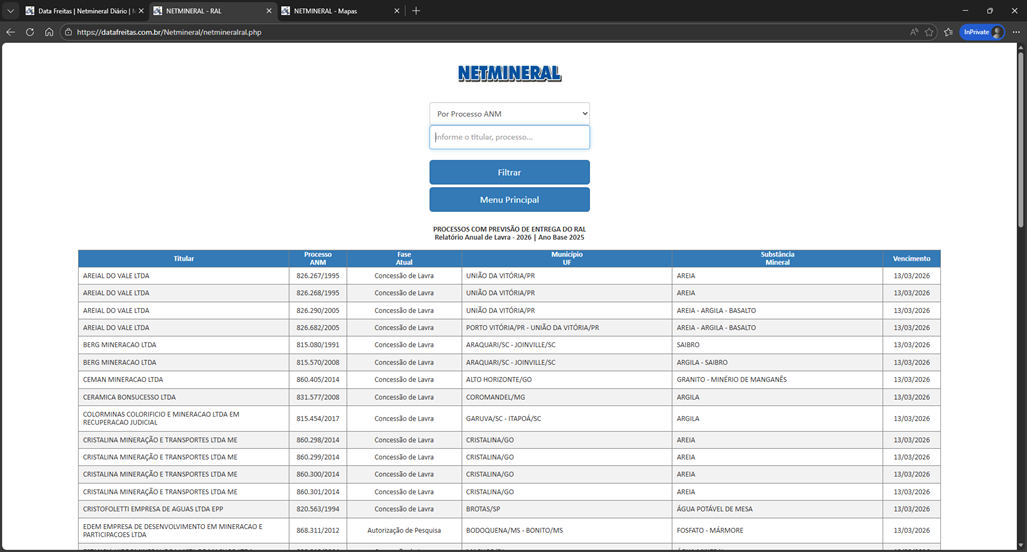The image size is (1027, 552).
Task: Click the page vertical scrollbar
Action: tap(1021, 138)
